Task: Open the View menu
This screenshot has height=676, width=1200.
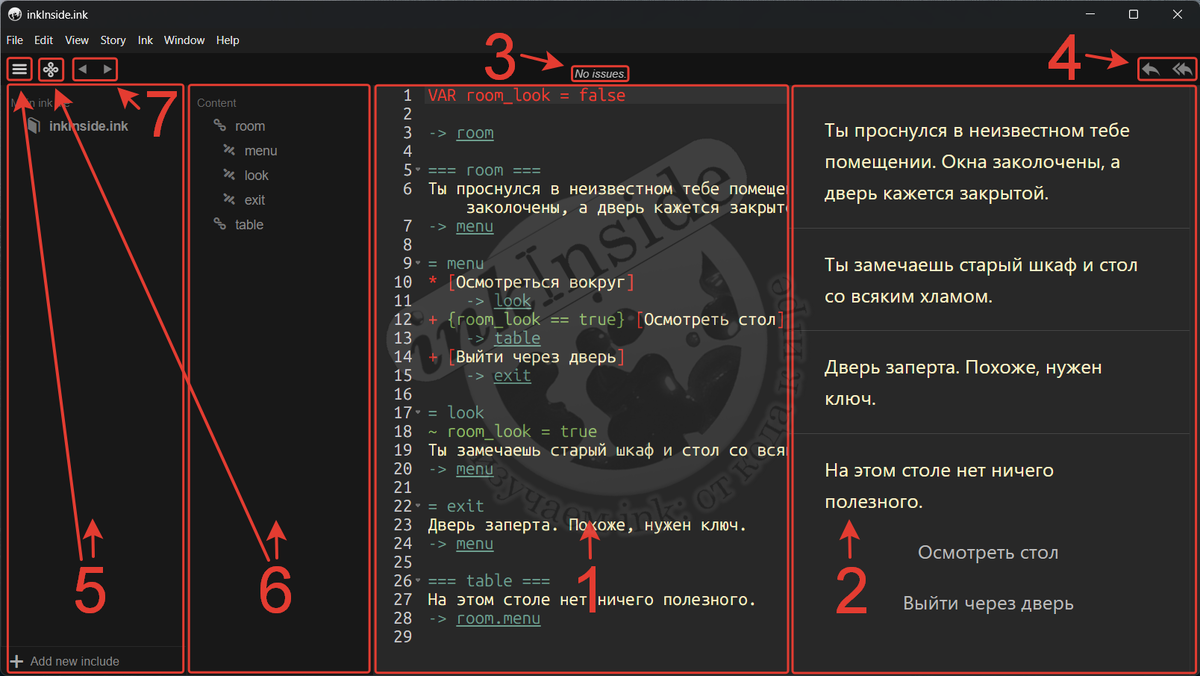Action: coord(77,40)
